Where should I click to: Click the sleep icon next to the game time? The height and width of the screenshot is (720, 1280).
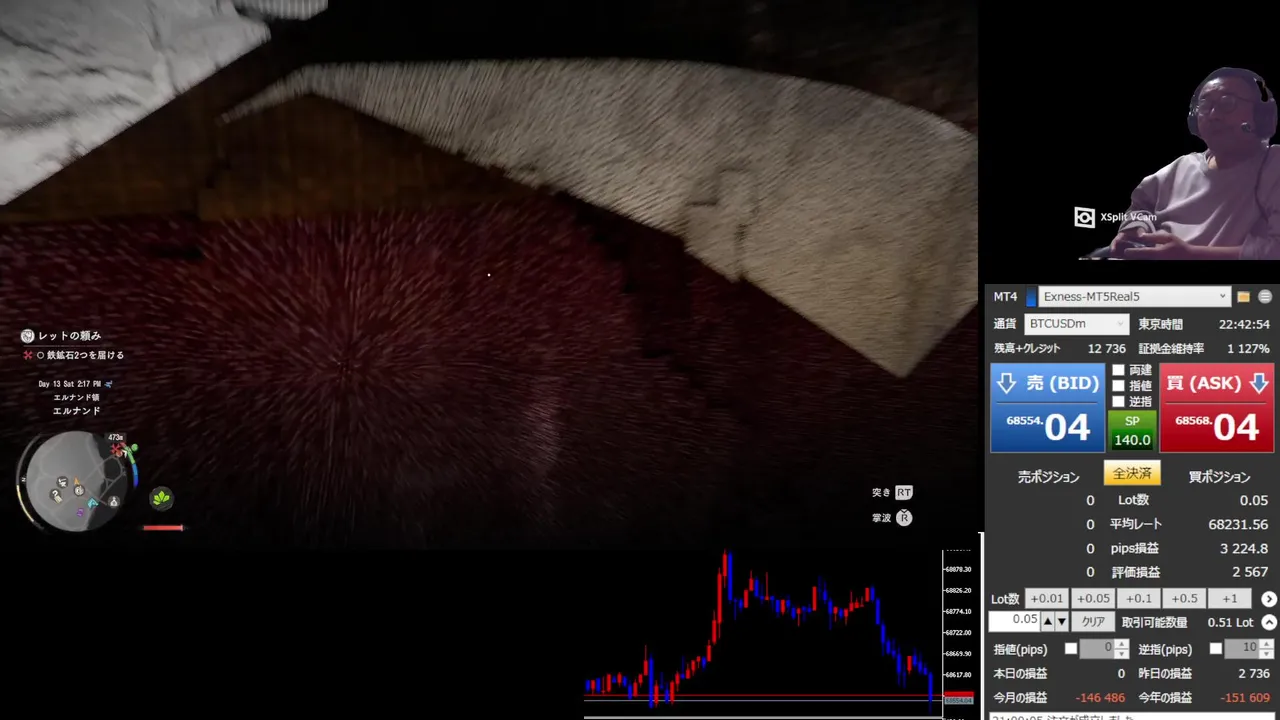tap(108, 384)
